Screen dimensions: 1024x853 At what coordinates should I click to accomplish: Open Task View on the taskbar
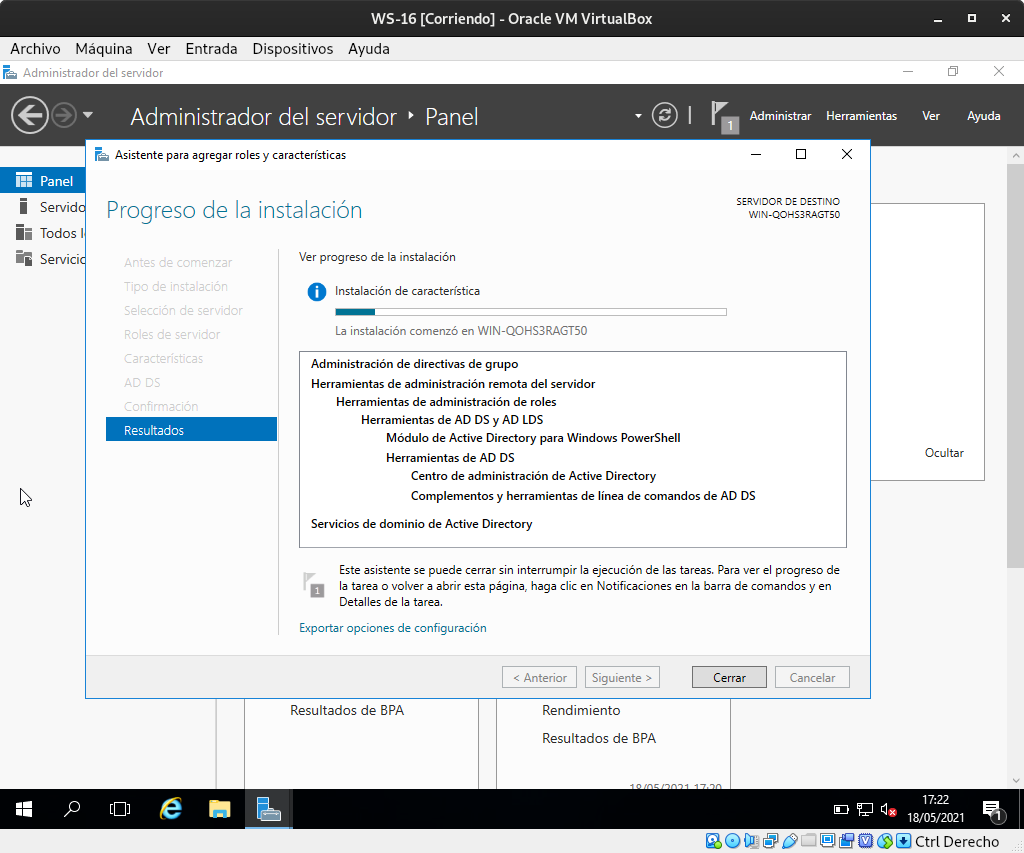coord(120,809)
